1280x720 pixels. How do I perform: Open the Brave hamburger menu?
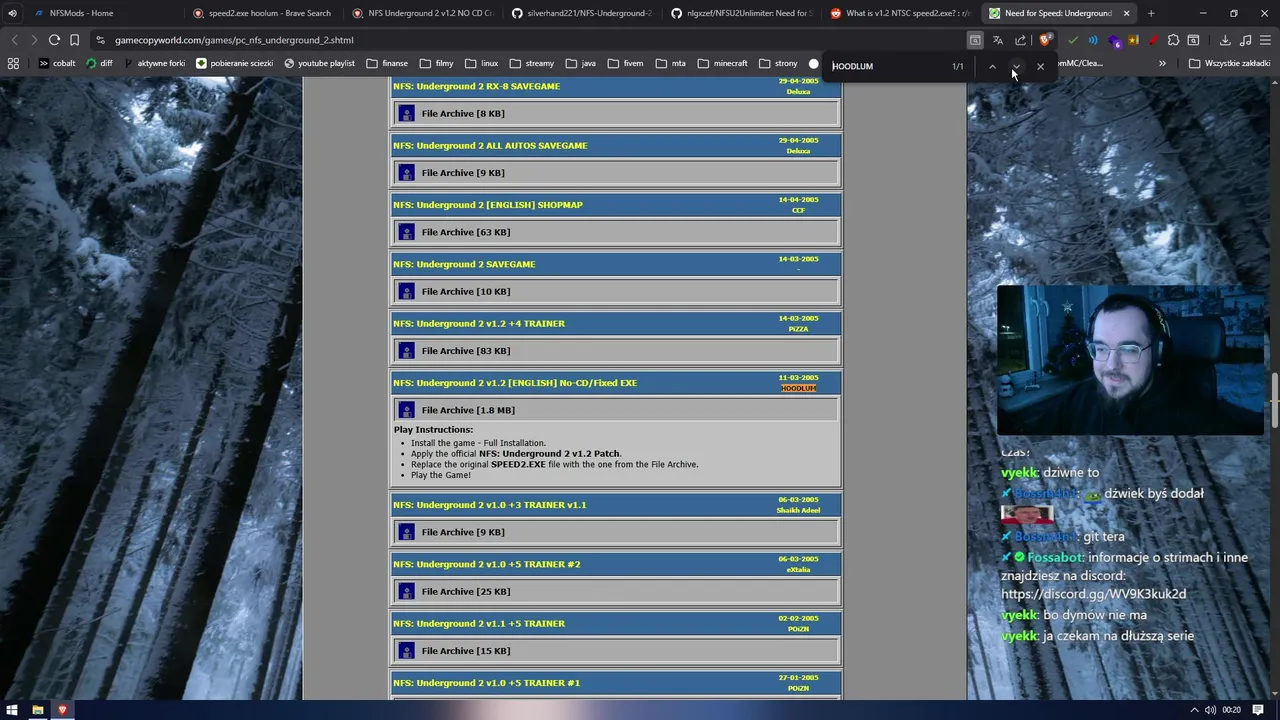[x=1266, y=40]
